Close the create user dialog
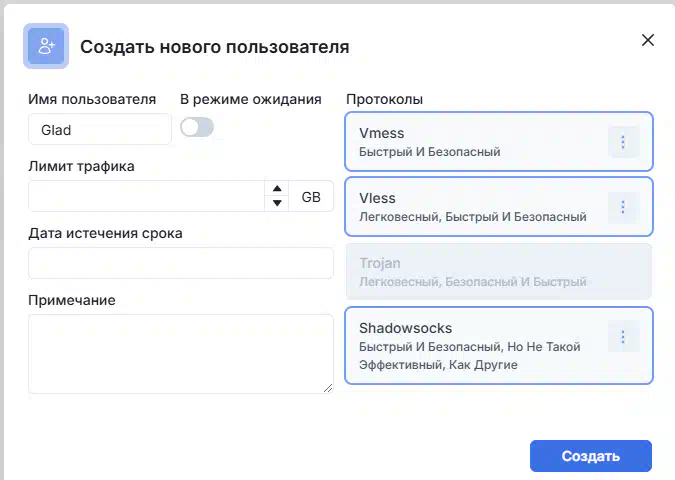 click(x=647, y=40)
